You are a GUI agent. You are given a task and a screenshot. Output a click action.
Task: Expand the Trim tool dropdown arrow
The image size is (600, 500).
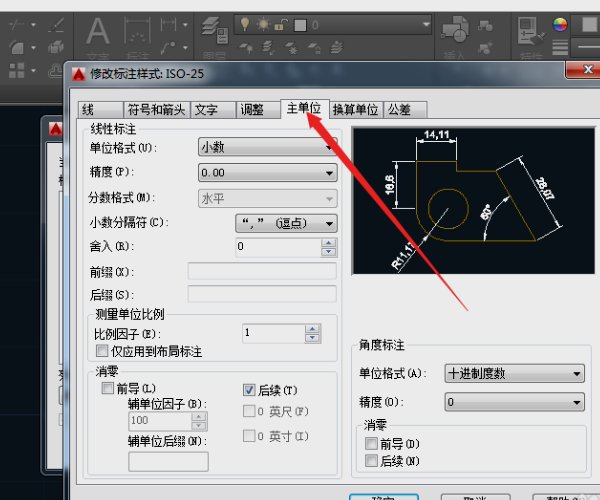click(33, 25)
